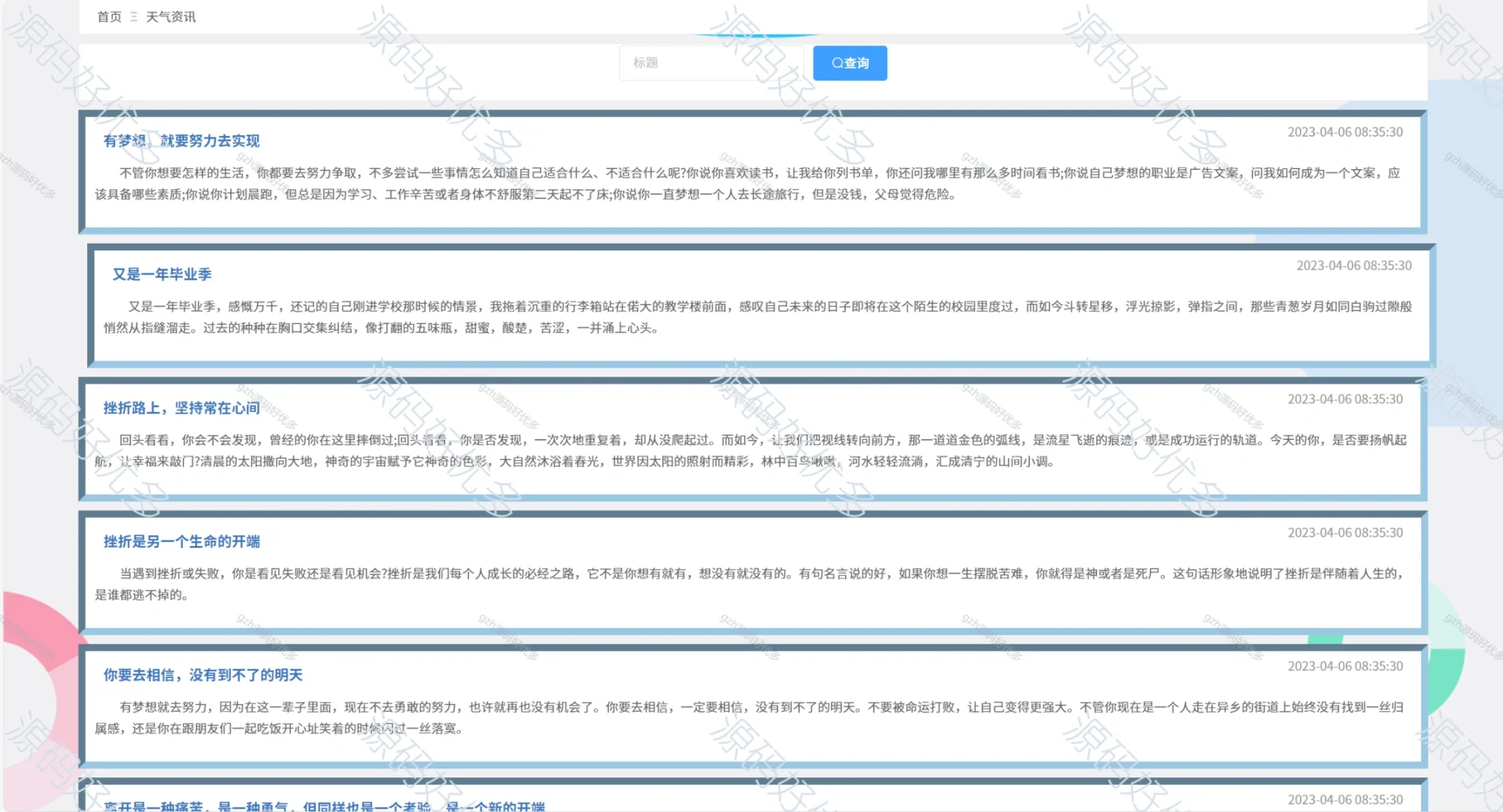This screenshot has height=812, width=1503.
Task: Click inside the 标题 title input field
Action: [711, 63]
